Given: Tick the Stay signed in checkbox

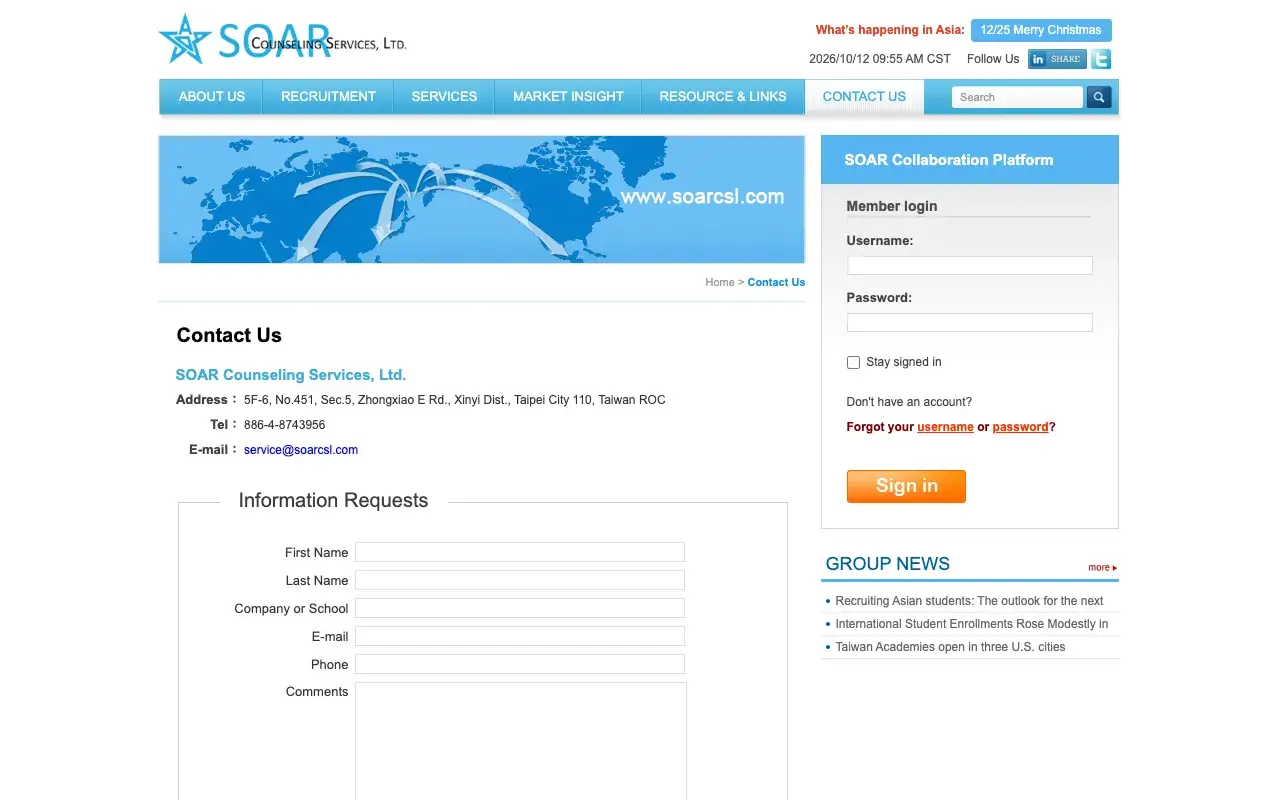Looking at the screenshot, I should (853, 363).
